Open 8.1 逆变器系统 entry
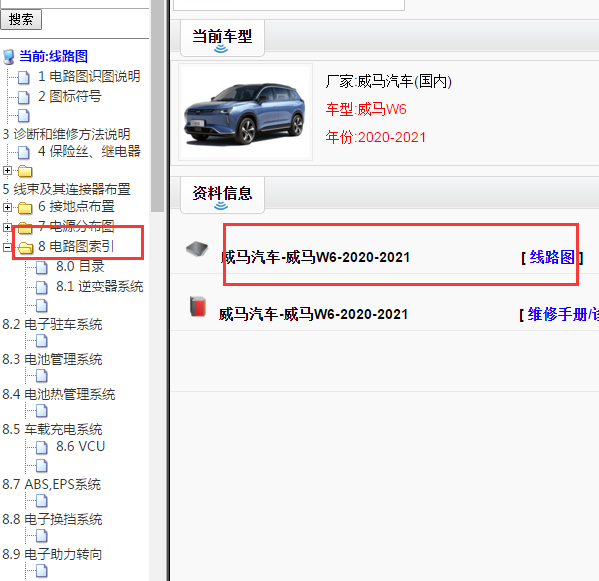599x581 pixels. pyautogui.click(x=99, y=286)
